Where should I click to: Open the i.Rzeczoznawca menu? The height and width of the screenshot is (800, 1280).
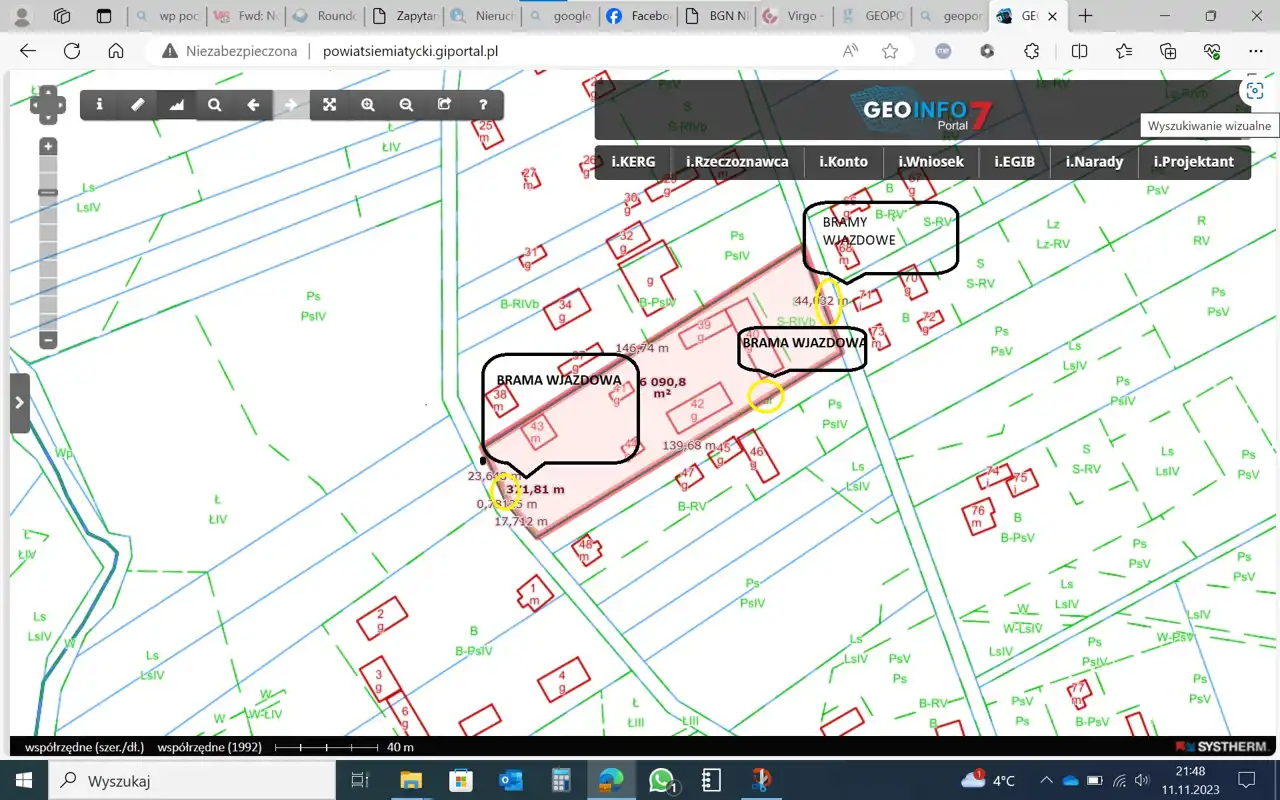(x=737, y=162)
